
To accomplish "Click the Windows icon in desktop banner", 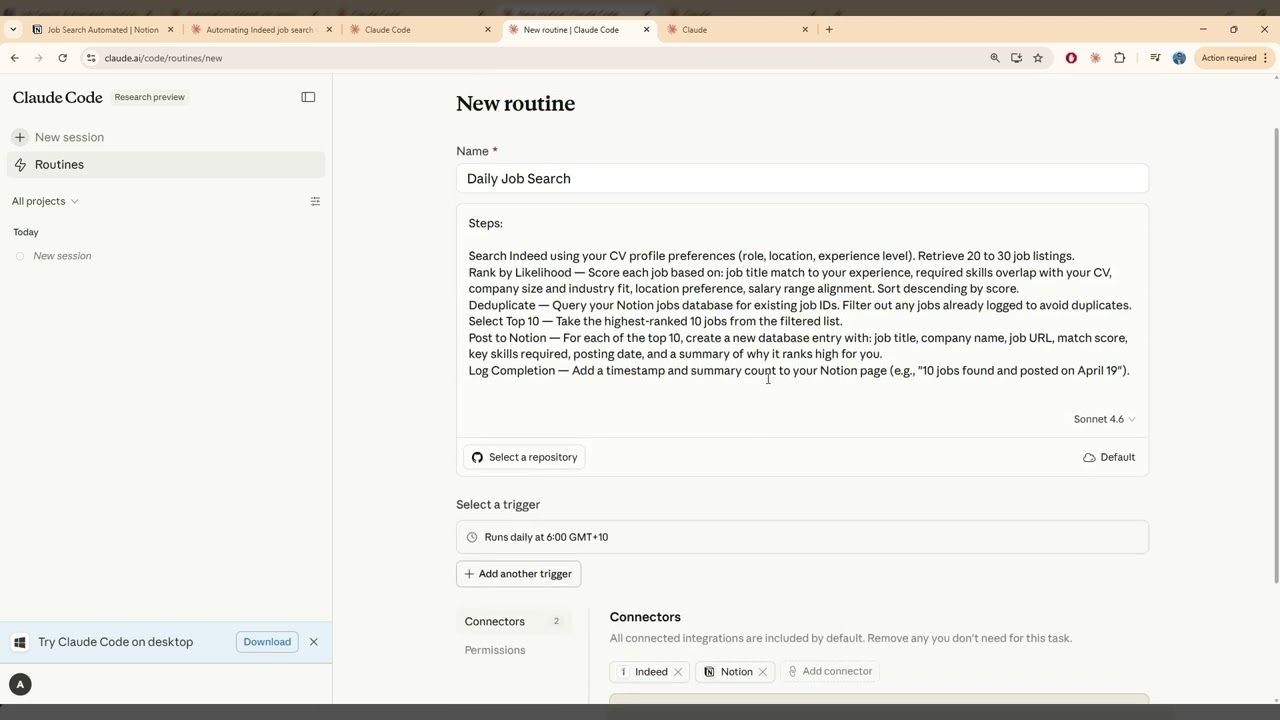I will [20, 642].
